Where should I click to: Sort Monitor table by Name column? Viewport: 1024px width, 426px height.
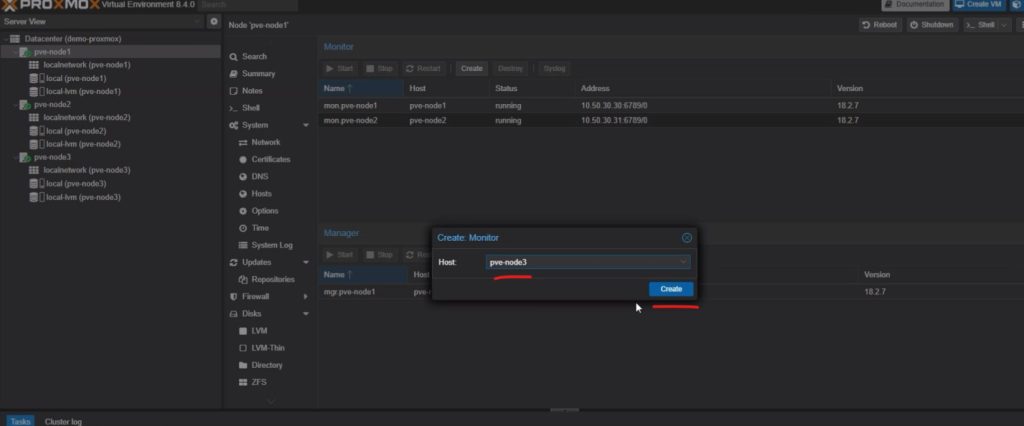[x=360, y=88]
